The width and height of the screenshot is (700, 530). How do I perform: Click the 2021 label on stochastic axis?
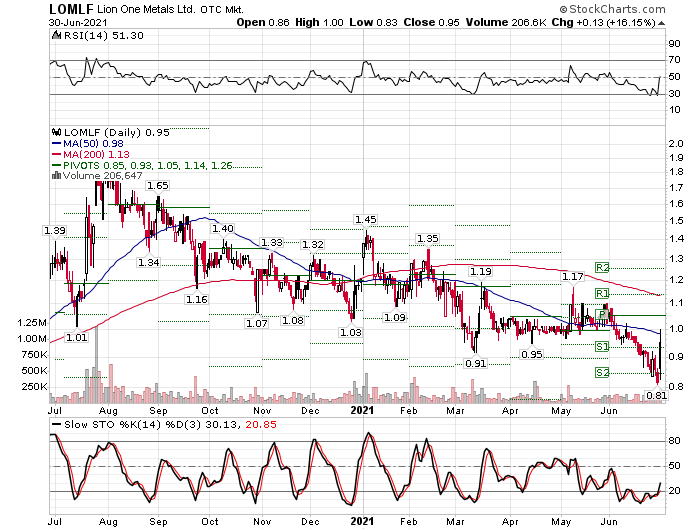(x=362, y=522)
